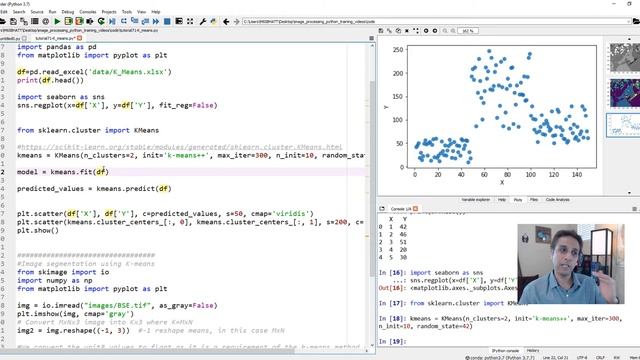Click the Save all files icon
The height and width of the screenshot is (360, 640).
[24, 21]
